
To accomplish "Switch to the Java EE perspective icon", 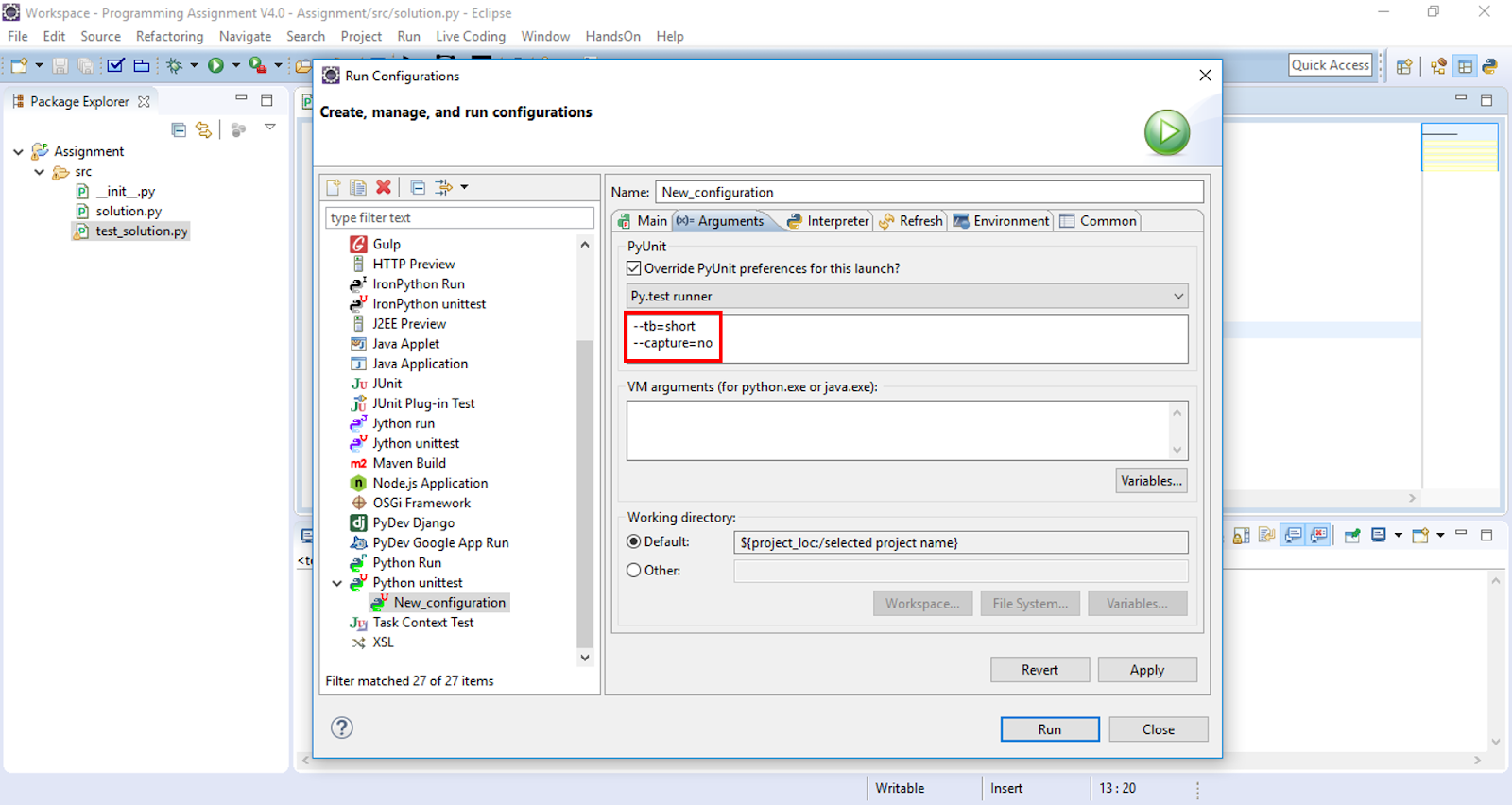I will coord(1438,66).
